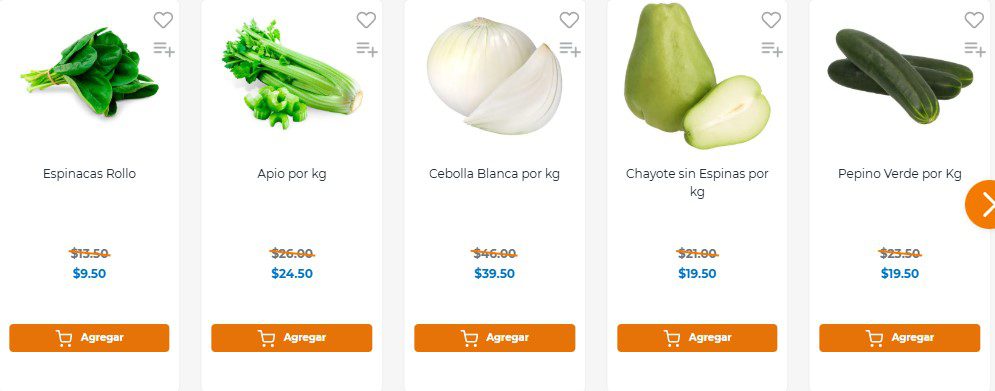Click Agregar for Espinacas Rollo
Screen dimensions: 995x391
[x=89, y=338]
